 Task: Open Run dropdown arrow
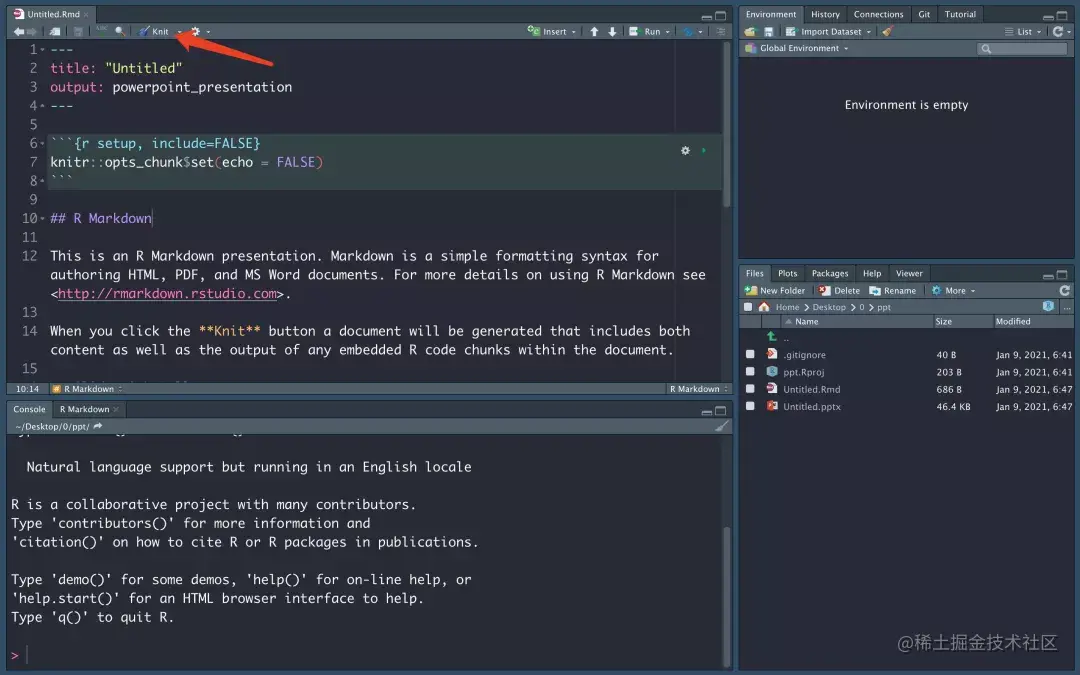[x=667, y=32]
